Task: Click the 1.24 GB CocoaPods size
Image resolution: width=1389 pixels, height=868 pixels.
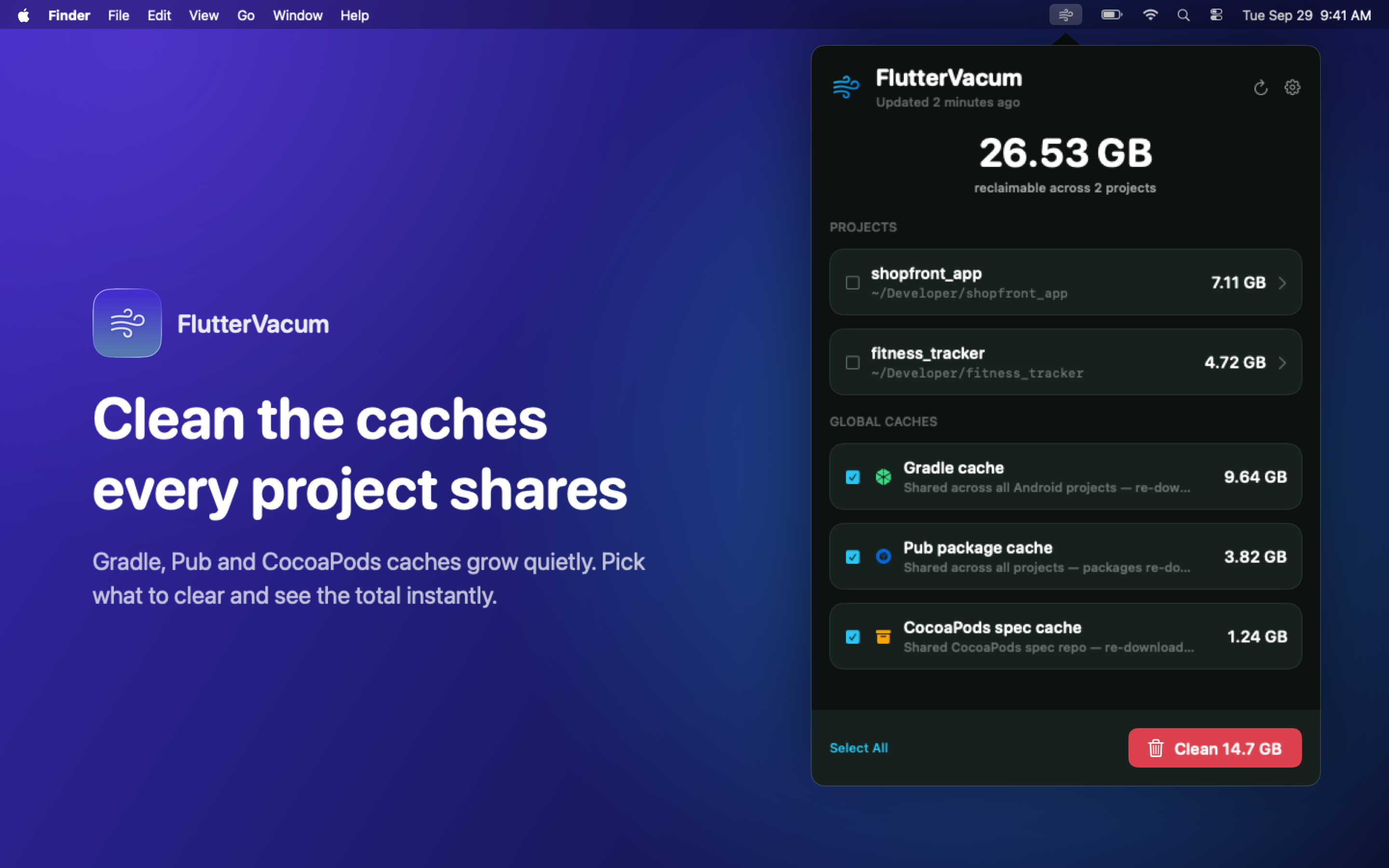Action: 1257,636
